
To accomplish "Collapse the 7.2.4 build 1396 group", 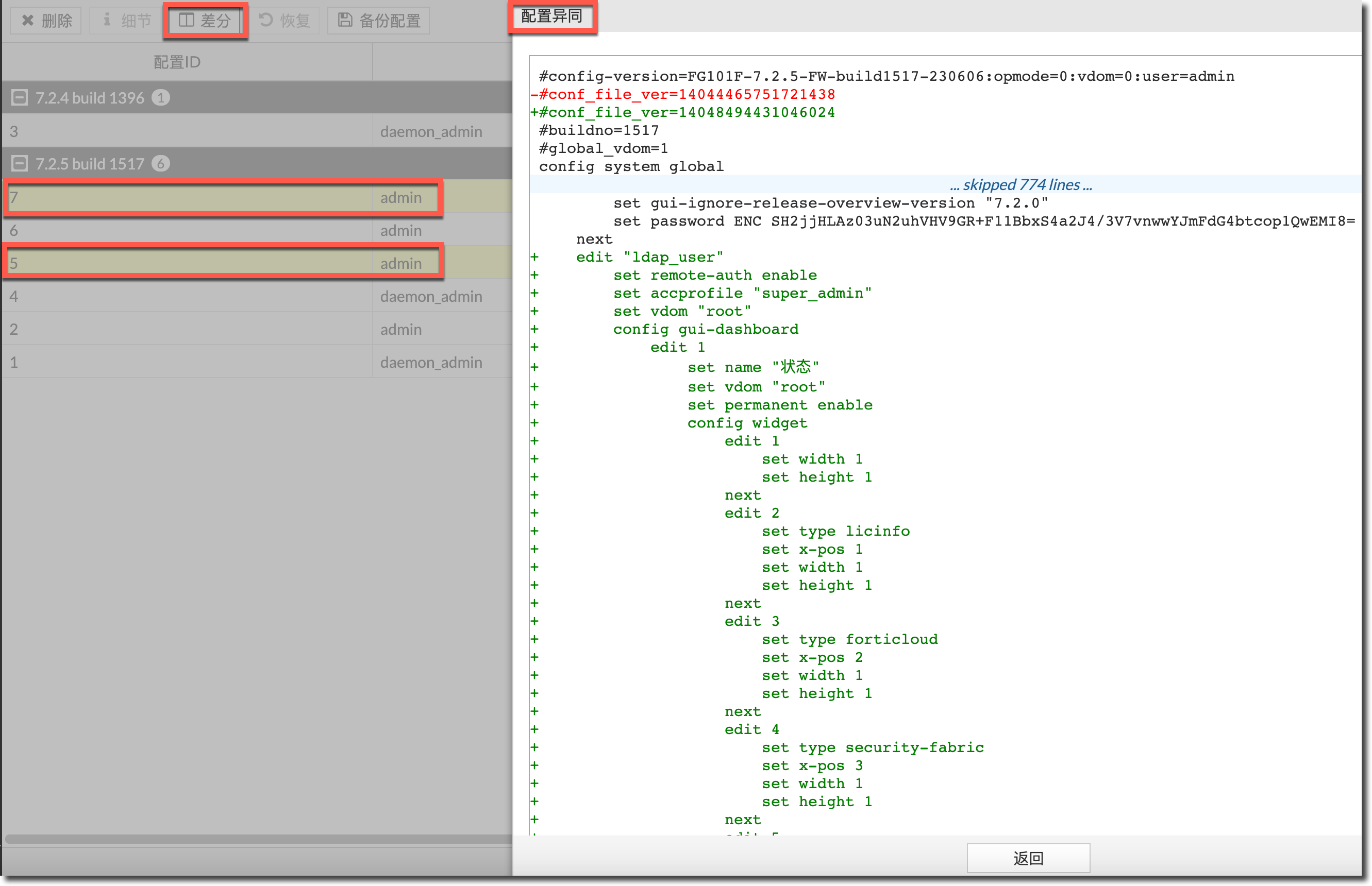I will pyautogui.click(x=20, y=98).
